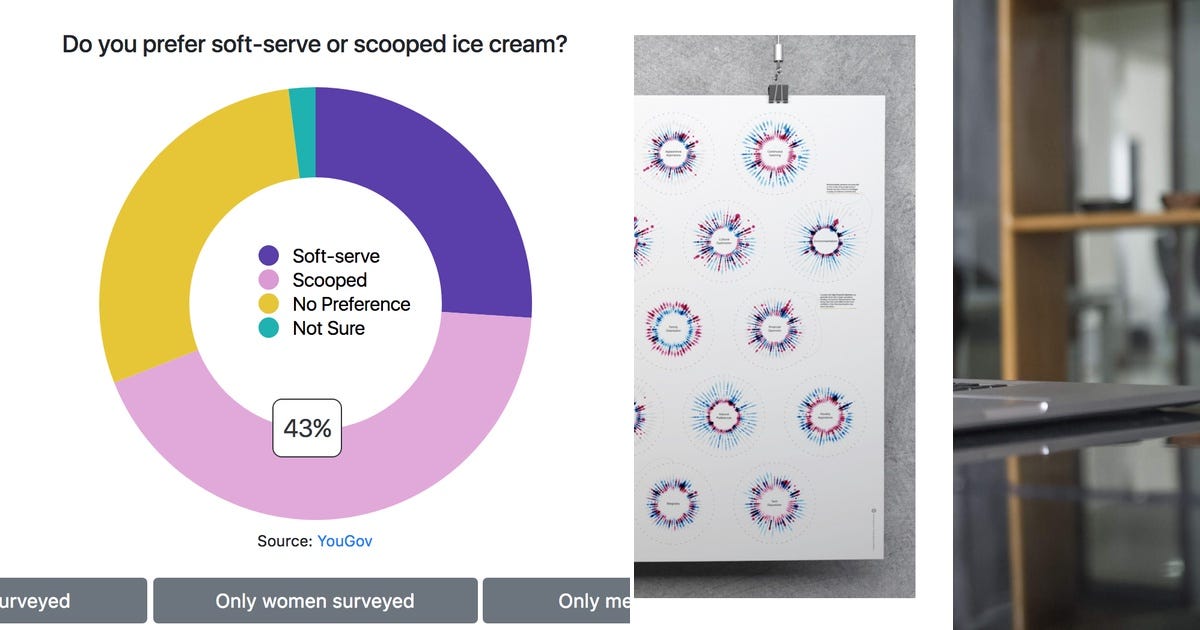Image resolution: width=1200 pixels, height=630 pixels.
Task: Select the ice cream poll title heading
Action: pos(314,45)
